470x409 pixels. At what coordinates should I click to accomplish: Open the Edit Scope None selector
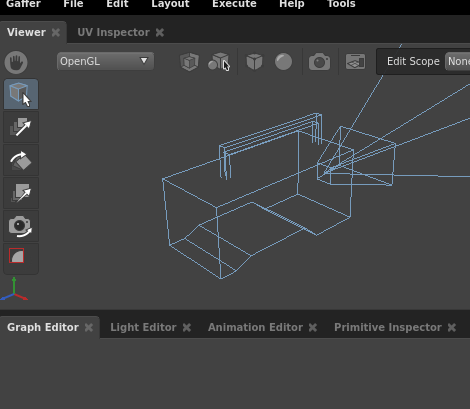click(x=458, y=61)
